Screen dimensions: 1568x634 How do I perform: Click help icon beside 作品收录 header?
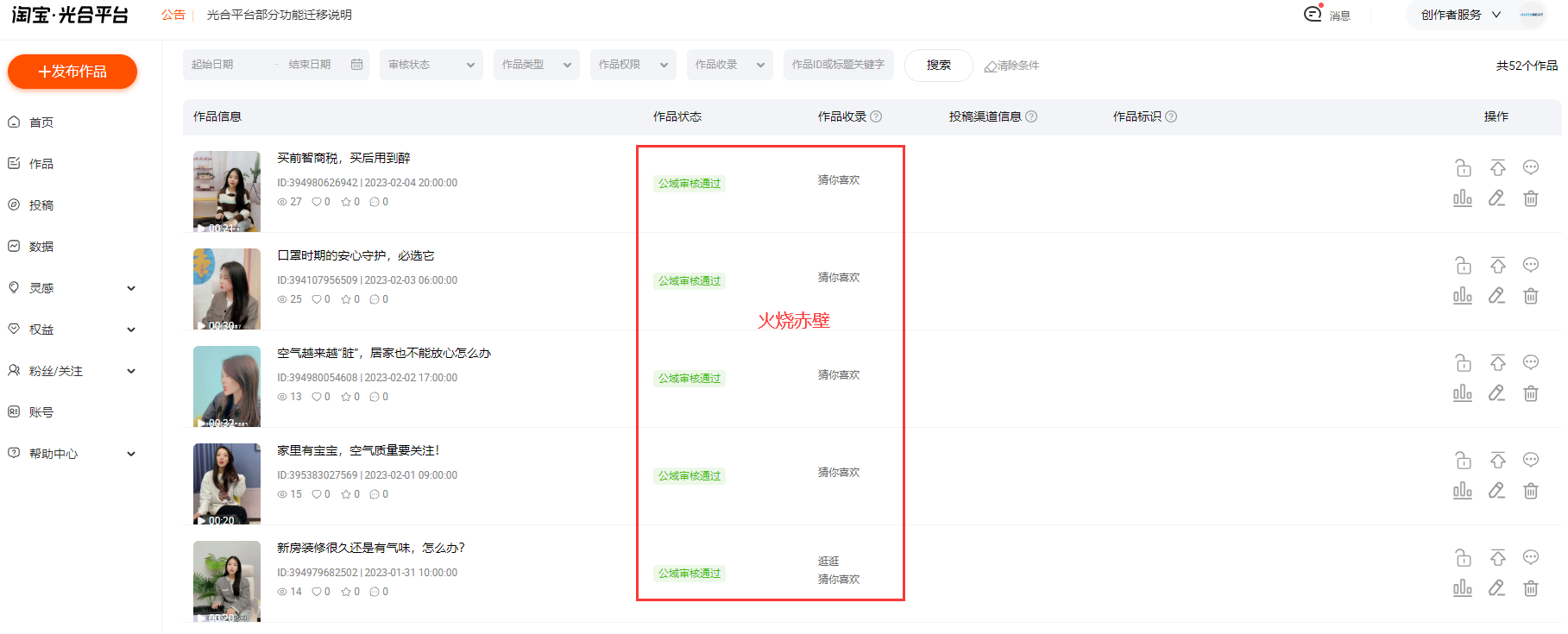pyautogui.click(x=876, y=116)
